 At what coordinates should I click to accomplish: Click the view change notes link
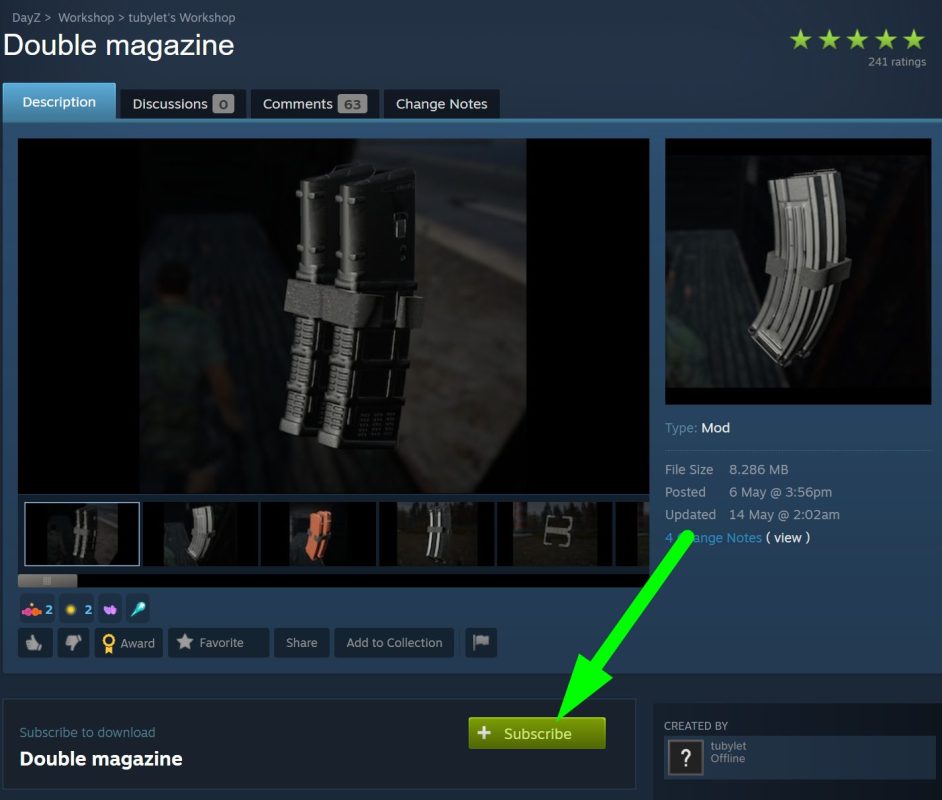[x=788, y=538]
